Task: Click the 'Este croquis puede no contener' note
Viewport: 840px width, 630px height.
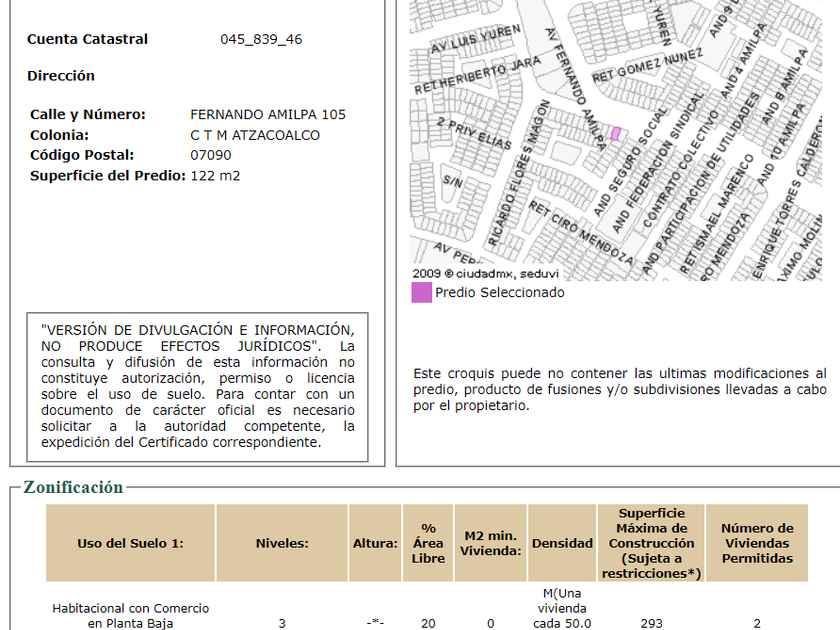Action: pos(620,389)
